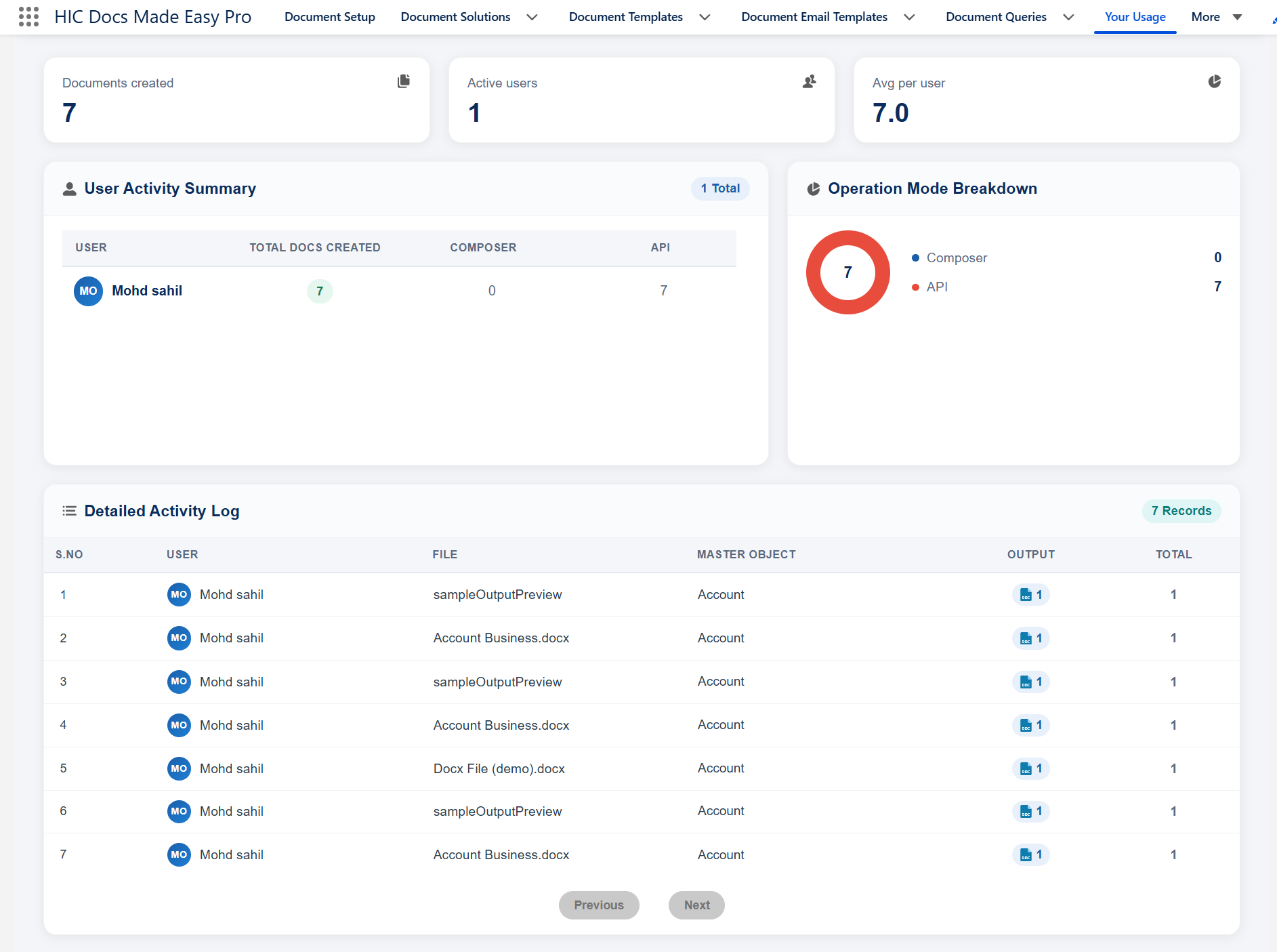Switch to the Document Setup tab
The height and width of the screenshot is (952, 1277).
tap(330, 17)
